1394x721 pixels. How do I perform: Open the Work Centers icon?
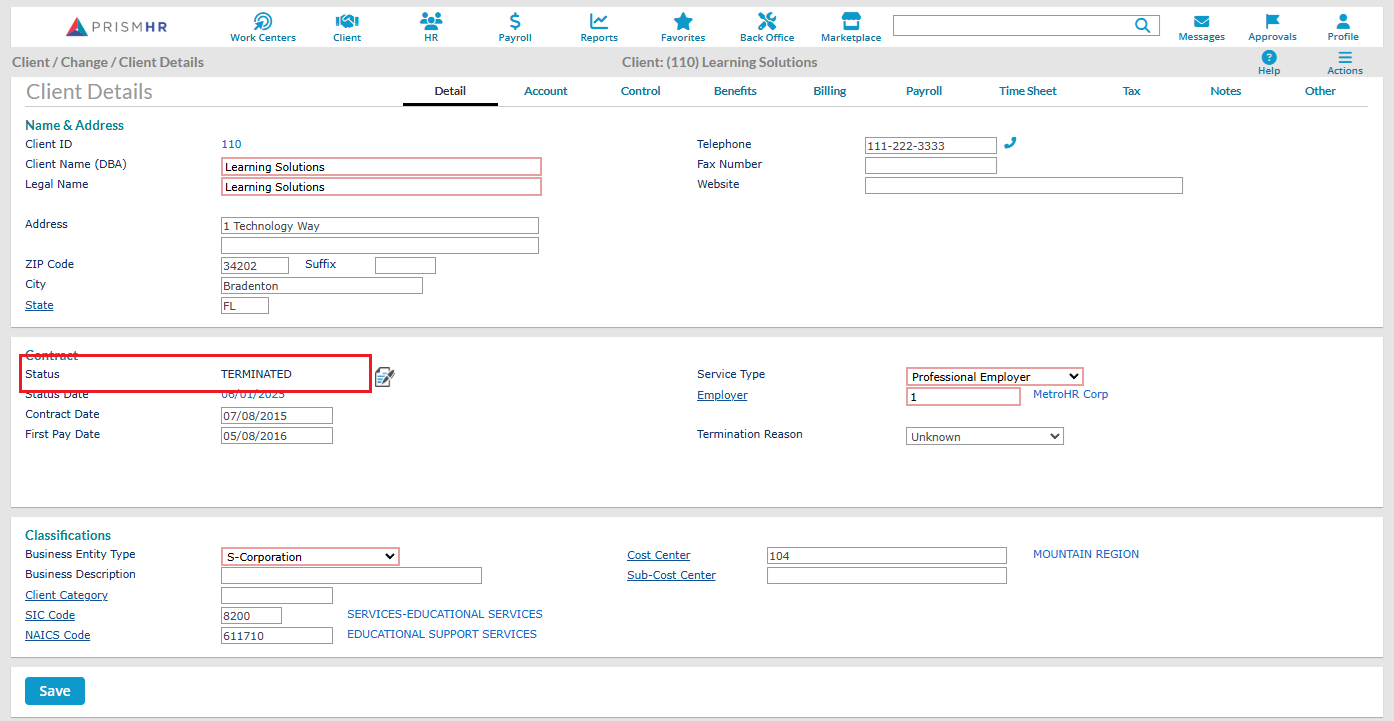(x=263, y=21)
